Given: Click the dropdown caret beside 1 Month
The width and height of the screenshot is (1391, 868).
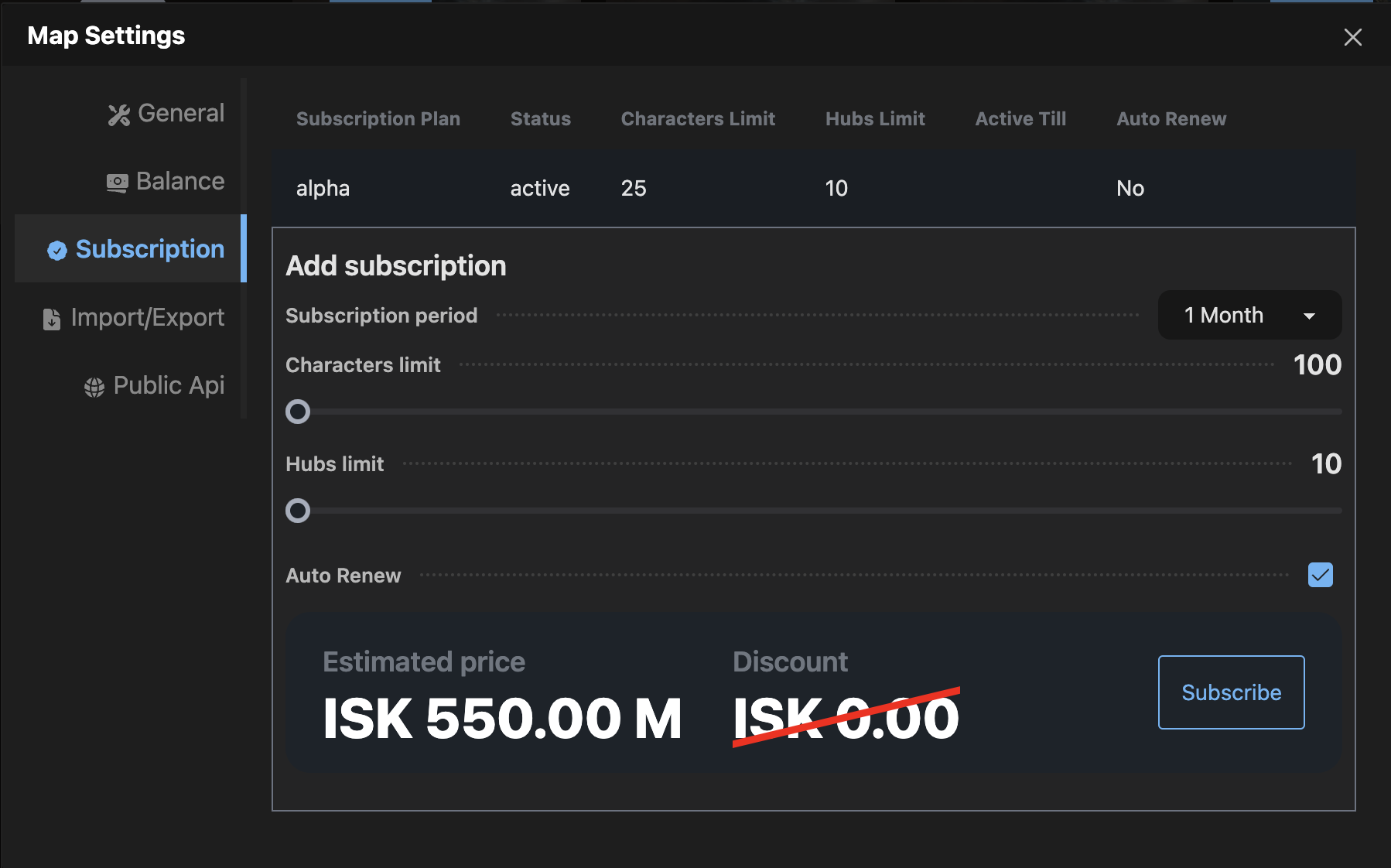Looking at the screenshot, I should tap(1310, 315).
